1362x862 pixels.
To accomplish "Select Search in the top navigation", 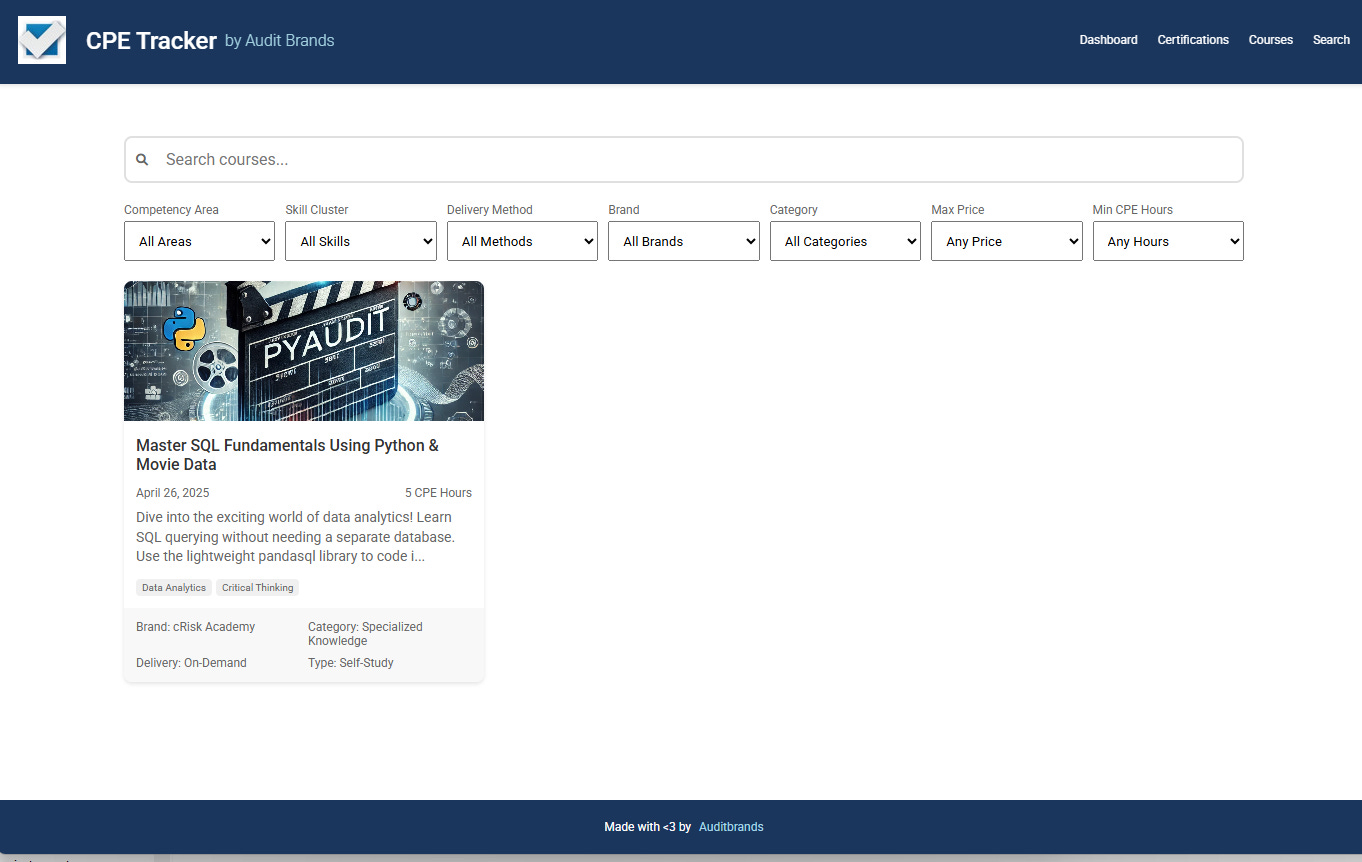I will (1331, 40).
